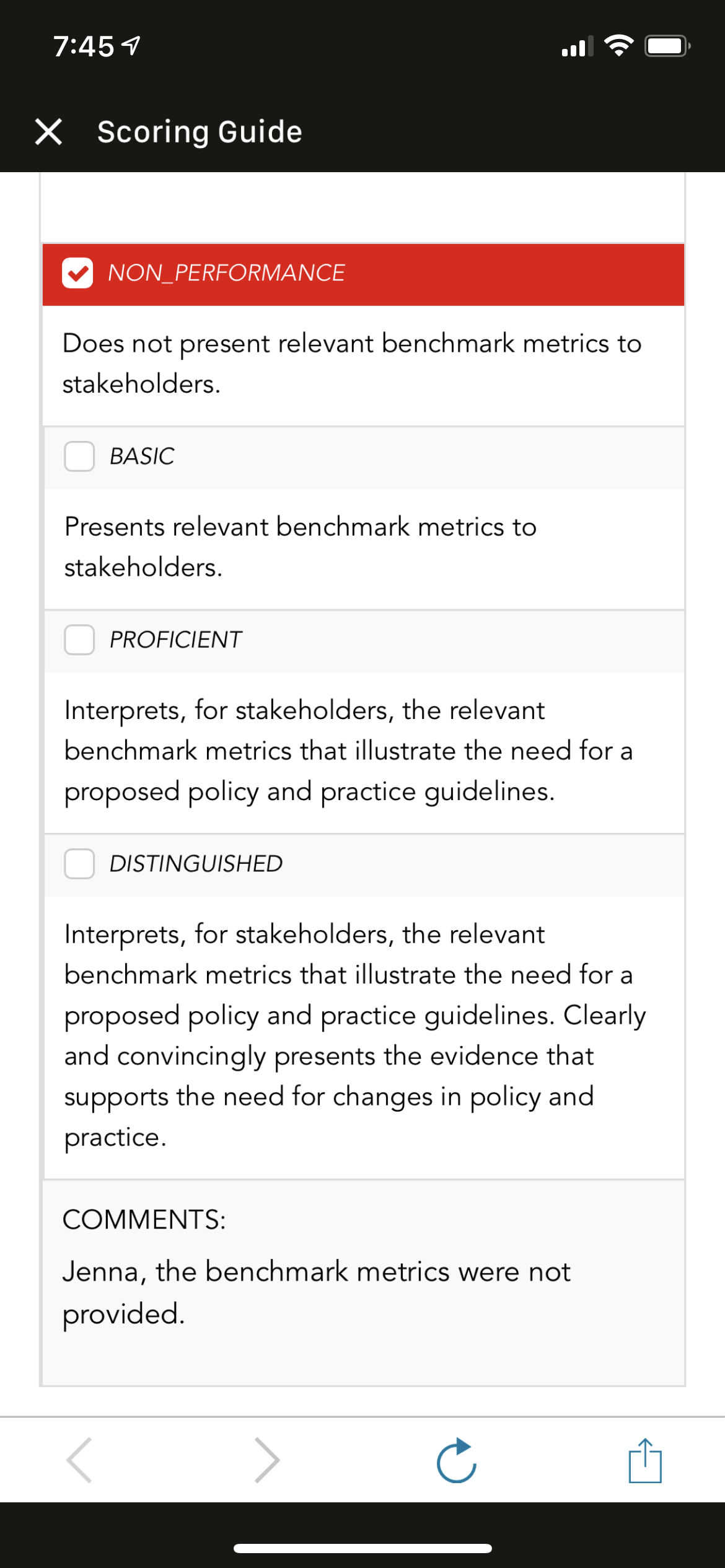The height and width of the screenshot is (1568, 725).
Task: Tap the battery indicator icon
Action: [x=667, y=46]
